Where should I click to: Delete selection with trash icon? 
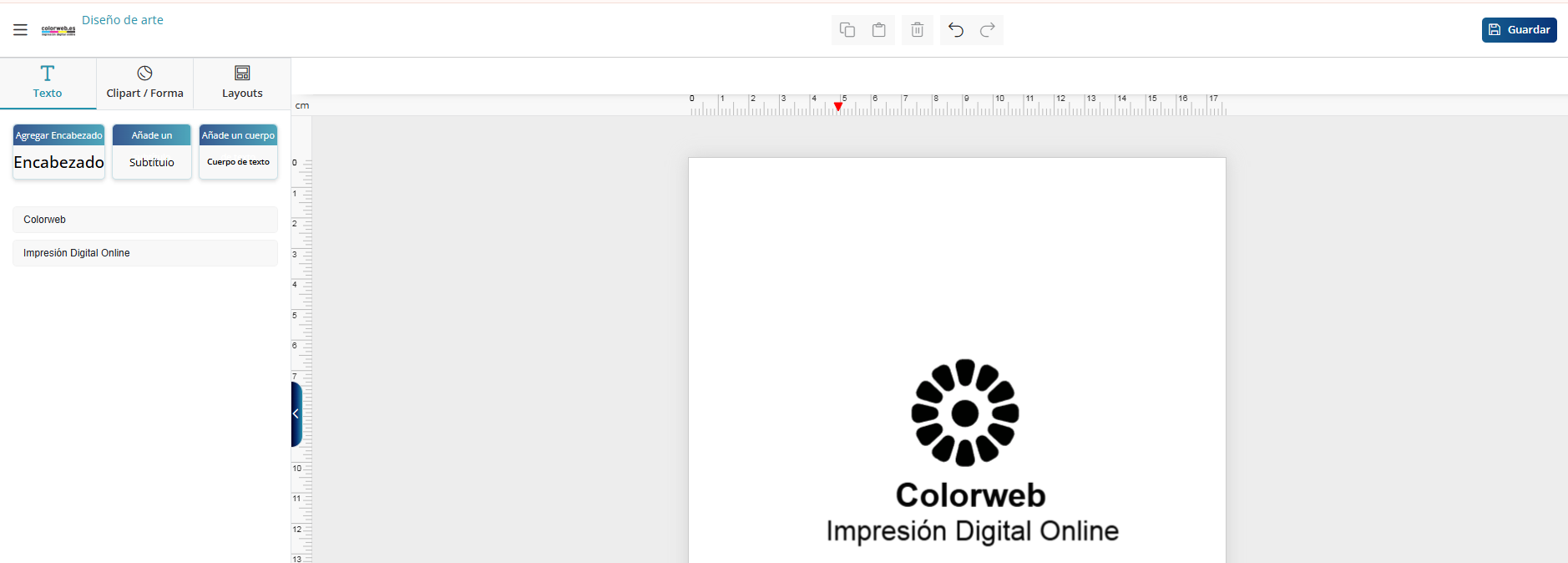tap(917, 30)
